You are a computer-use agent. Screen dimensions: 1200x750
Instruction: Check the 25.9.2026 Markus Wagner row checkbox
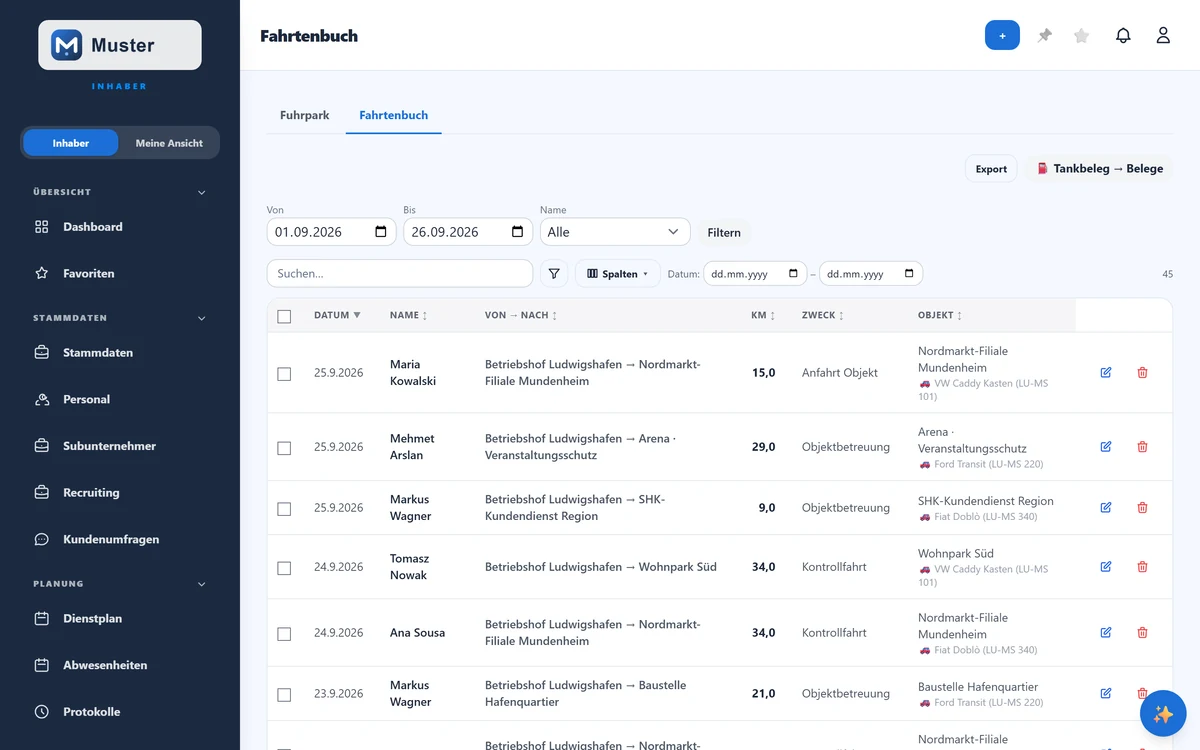[284, 508]
